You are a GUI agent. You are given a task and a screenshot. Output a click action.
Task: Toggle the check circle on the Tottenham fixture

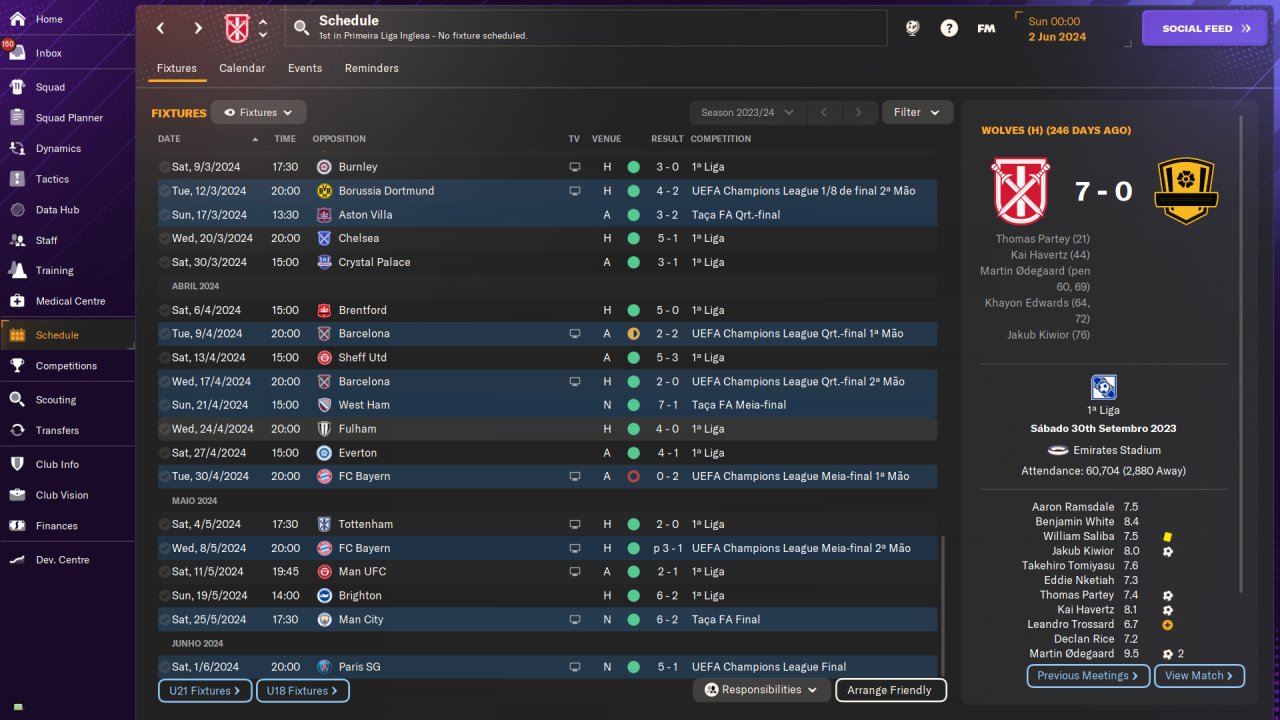tap(164, 524)
